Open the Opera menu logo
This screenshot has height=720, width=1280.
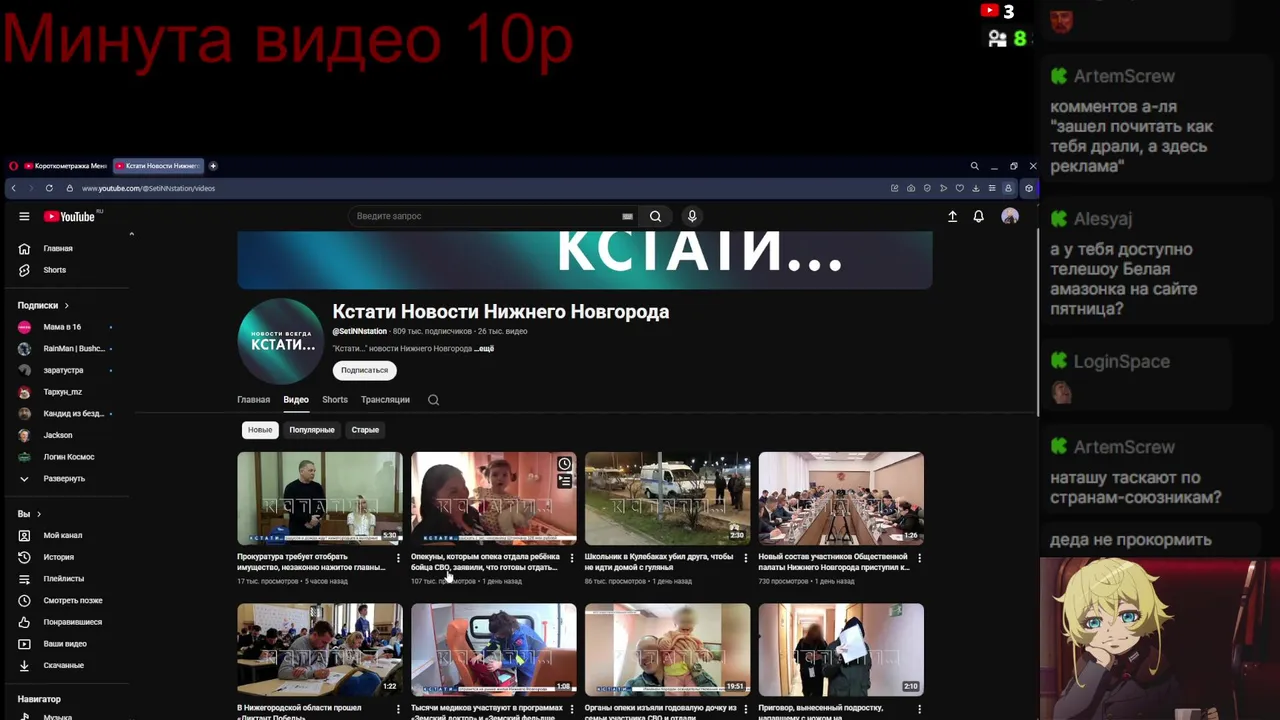coord(13,166)
